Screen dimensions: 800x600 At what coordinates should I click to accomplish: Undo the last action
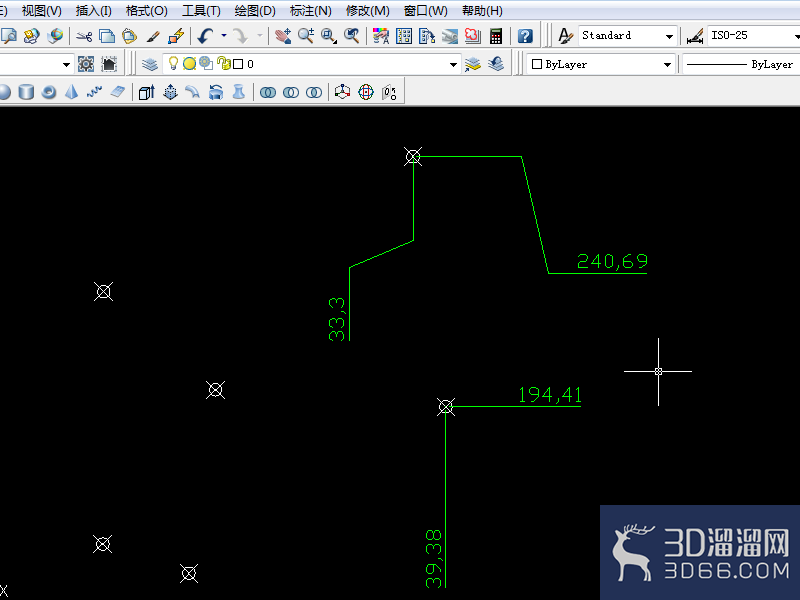(x=206, y=36)
